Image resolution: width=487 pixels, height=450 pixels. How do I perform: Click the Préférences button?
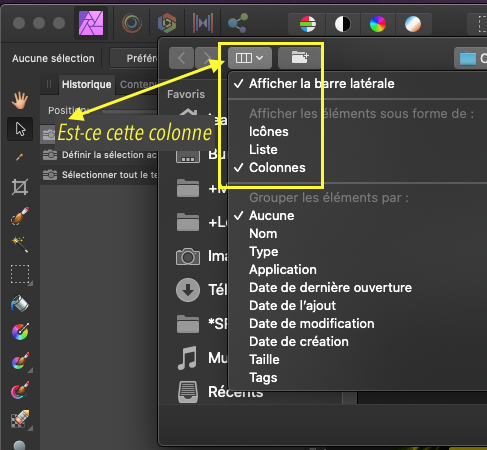coord(134,58)
